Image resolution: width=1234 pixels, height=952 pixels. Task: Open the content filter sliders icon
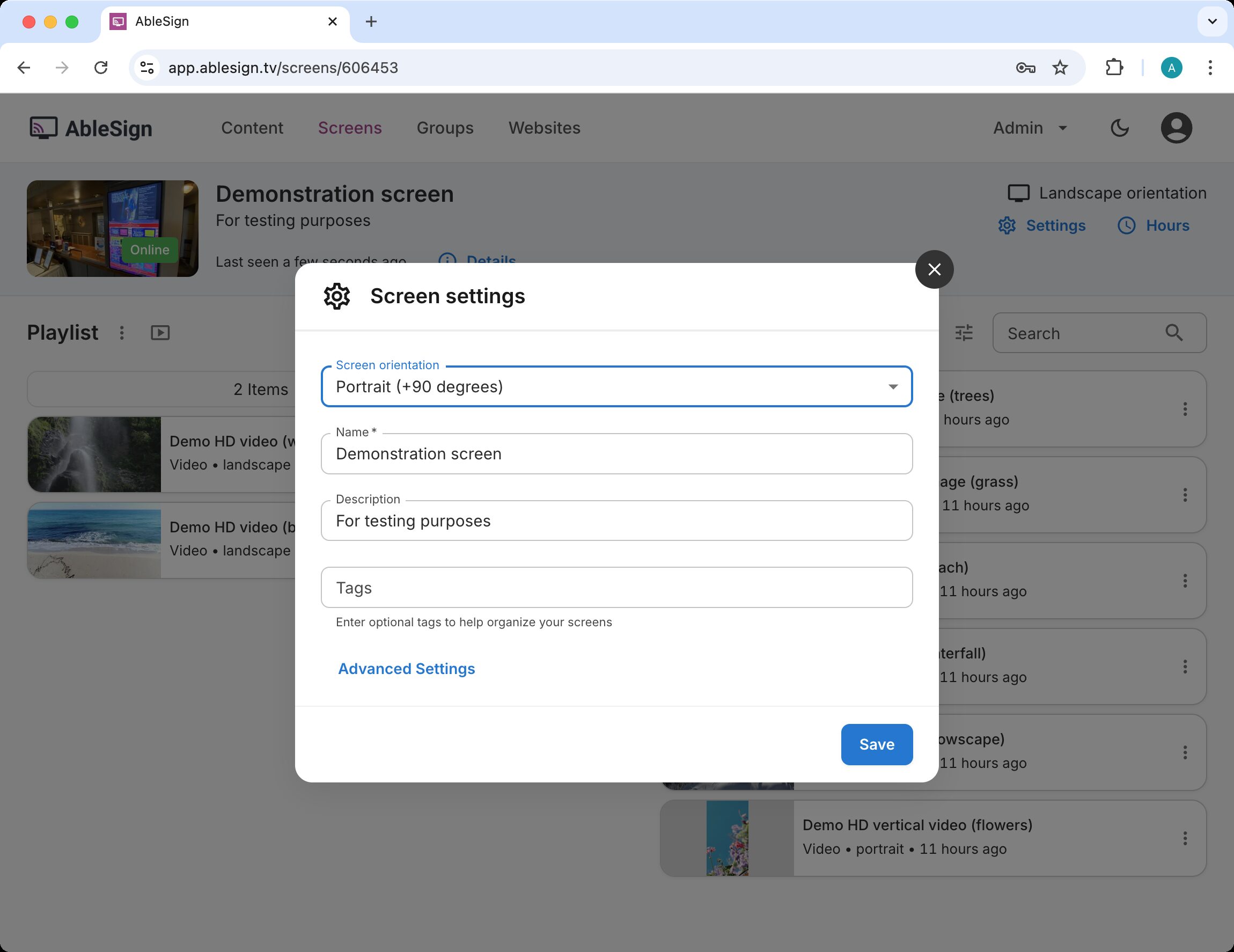click(x=964, y=333)
